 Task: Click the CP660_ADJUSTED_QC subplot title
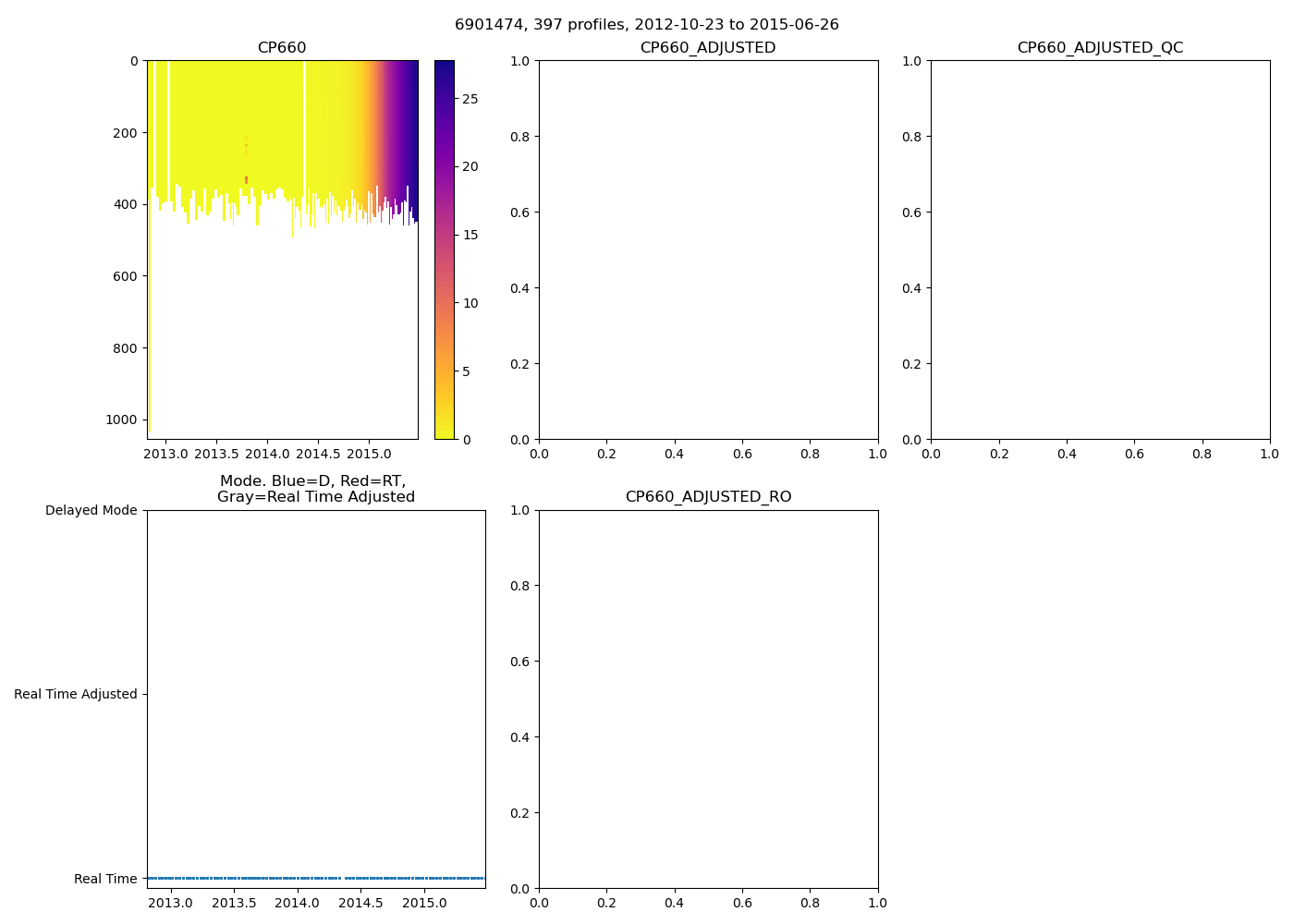(1100, 48)
